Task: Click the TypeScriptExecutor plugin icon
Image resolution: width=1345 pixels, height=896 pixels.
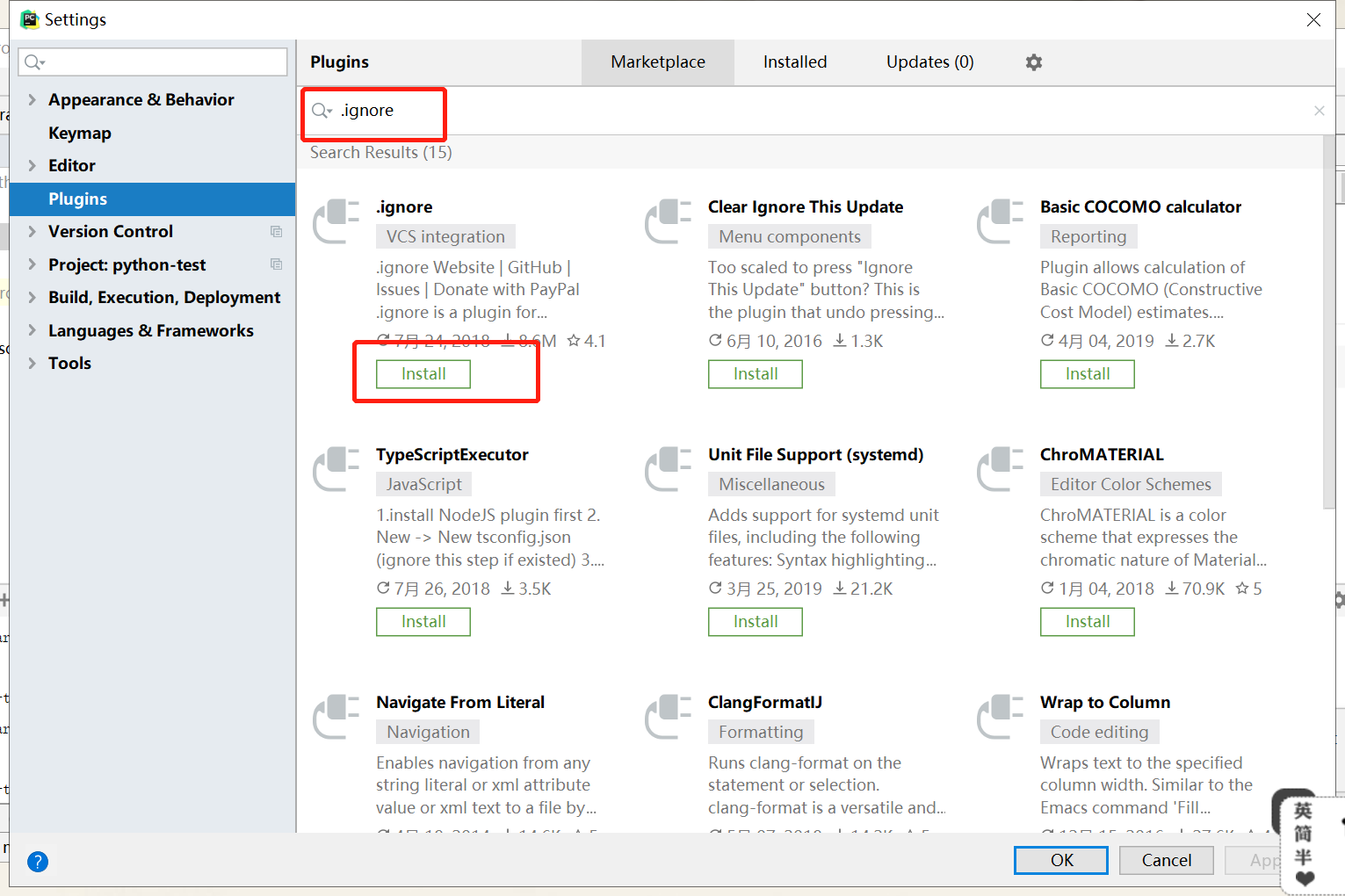Action: coord(336,469)
